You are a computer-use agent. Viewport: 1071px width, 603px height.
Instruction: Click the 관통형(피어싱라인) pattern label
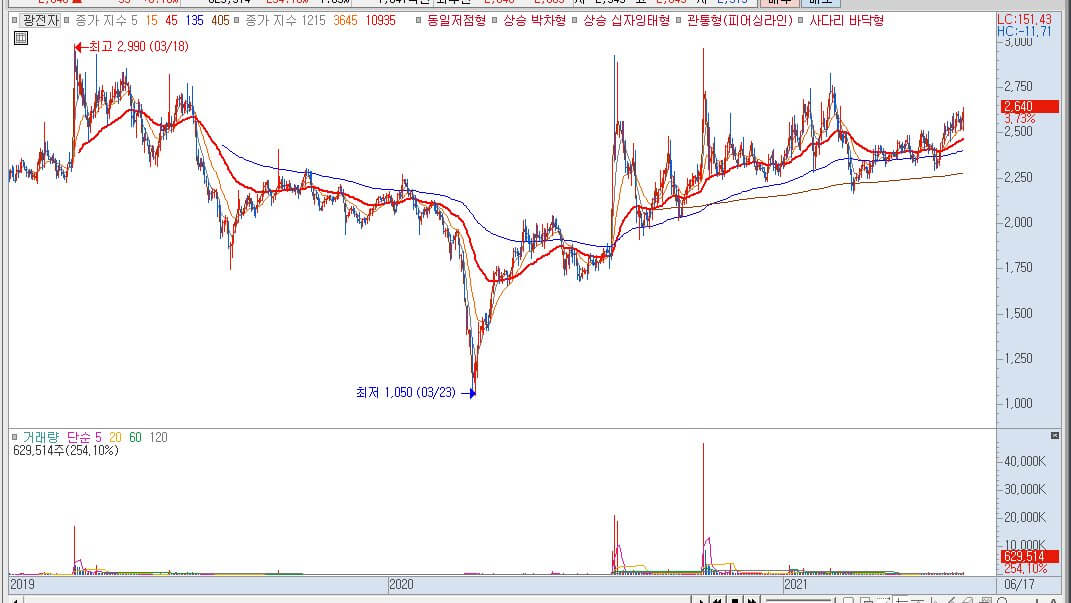pos(740,20)
